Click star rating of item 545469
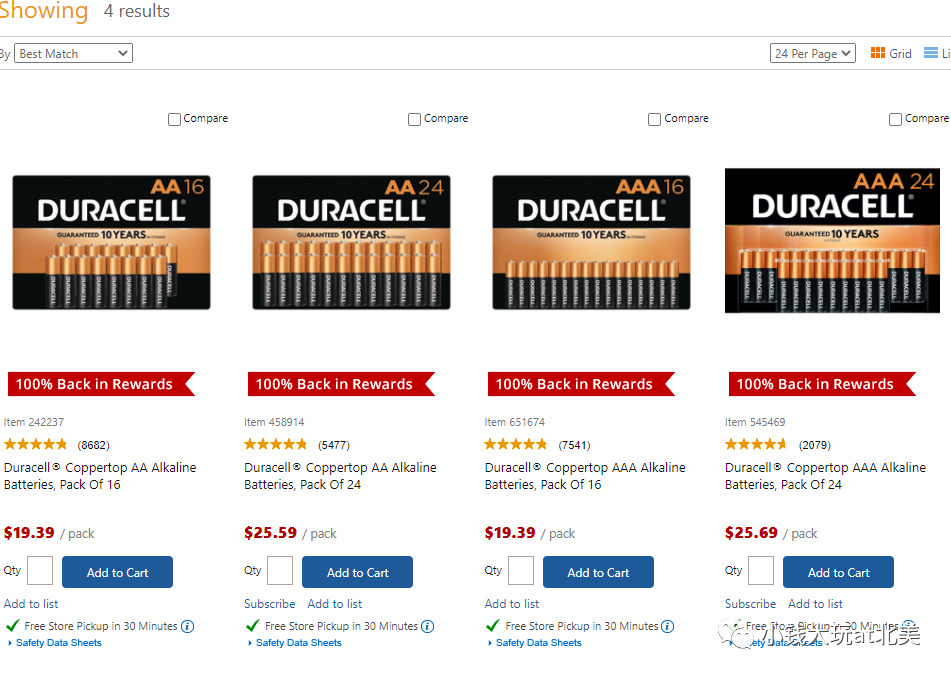This screenshot has height=676, width=951. [756, 444]
